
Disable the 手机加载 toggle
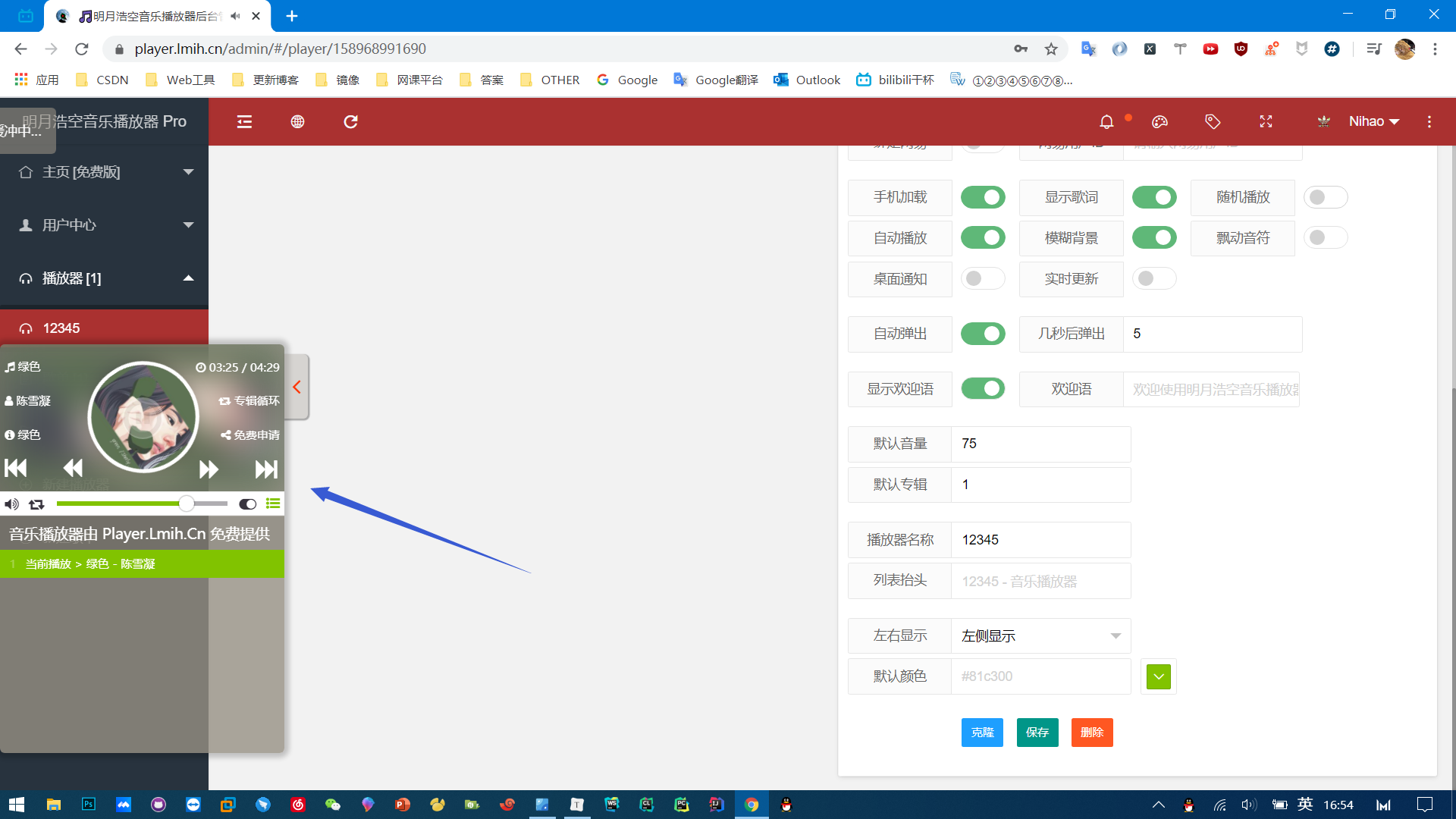coord(983,197)
